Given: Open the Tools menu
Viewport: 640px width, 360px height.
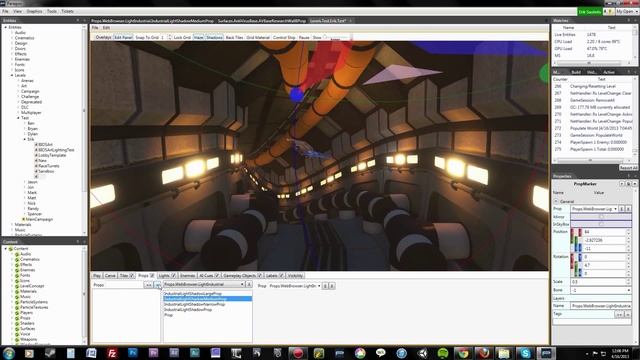Looking at the screenshot, I should [51, 11].
